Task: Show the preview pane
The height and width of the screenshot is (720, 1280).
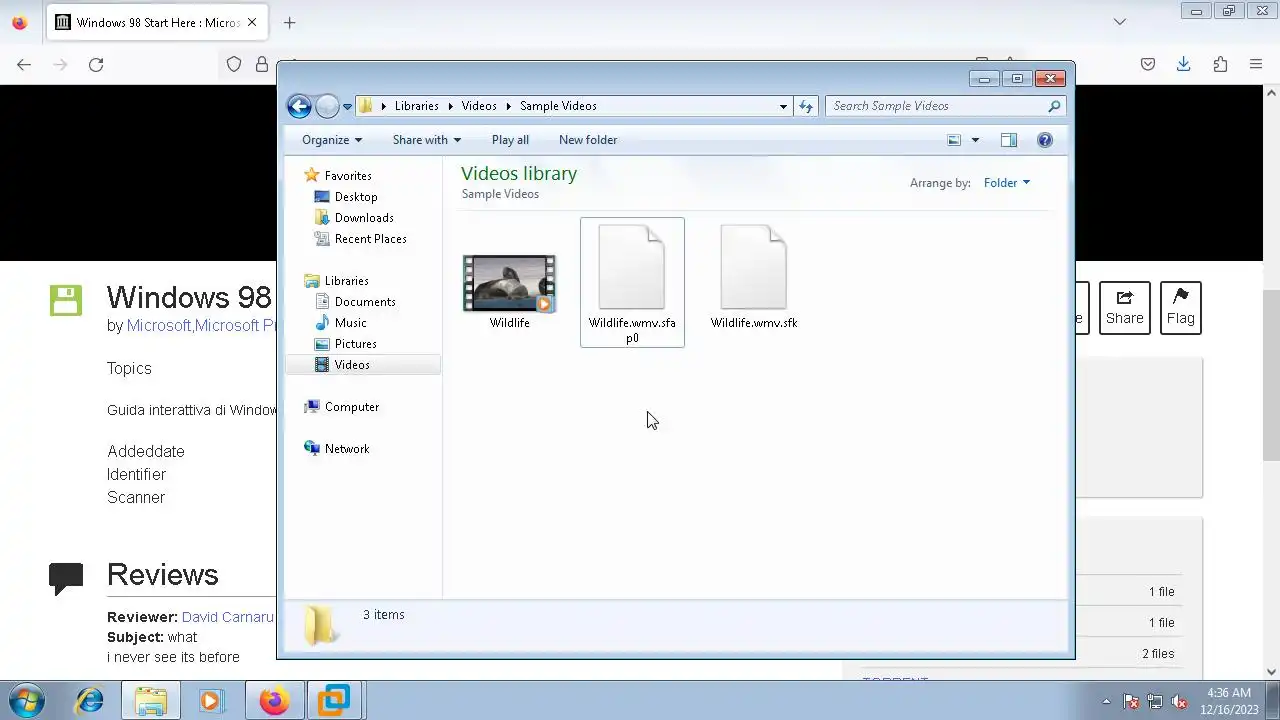Action: [x=1009, y=140]
